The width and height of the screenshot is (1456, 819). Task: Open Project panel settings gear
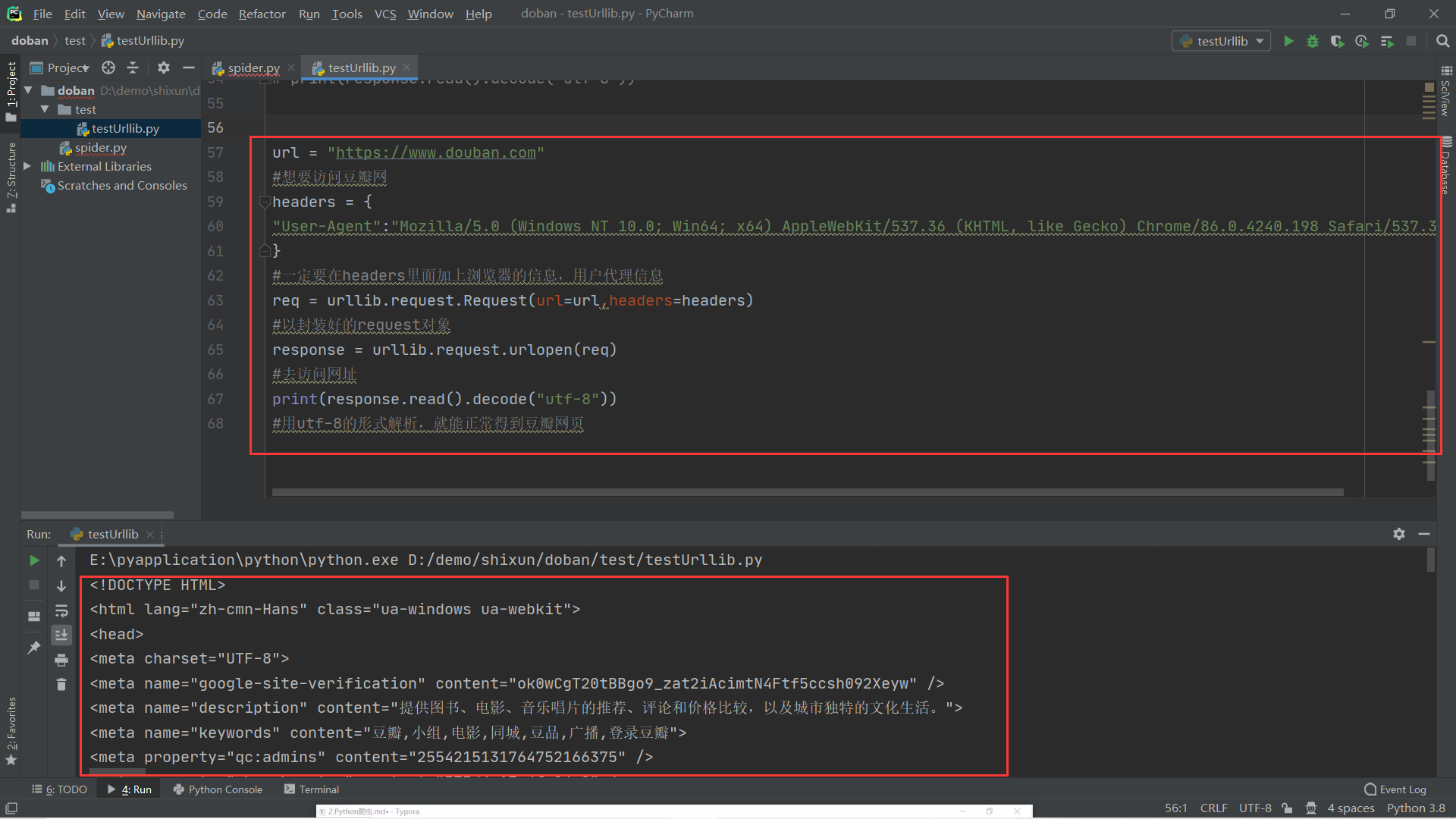pos(164,67)
